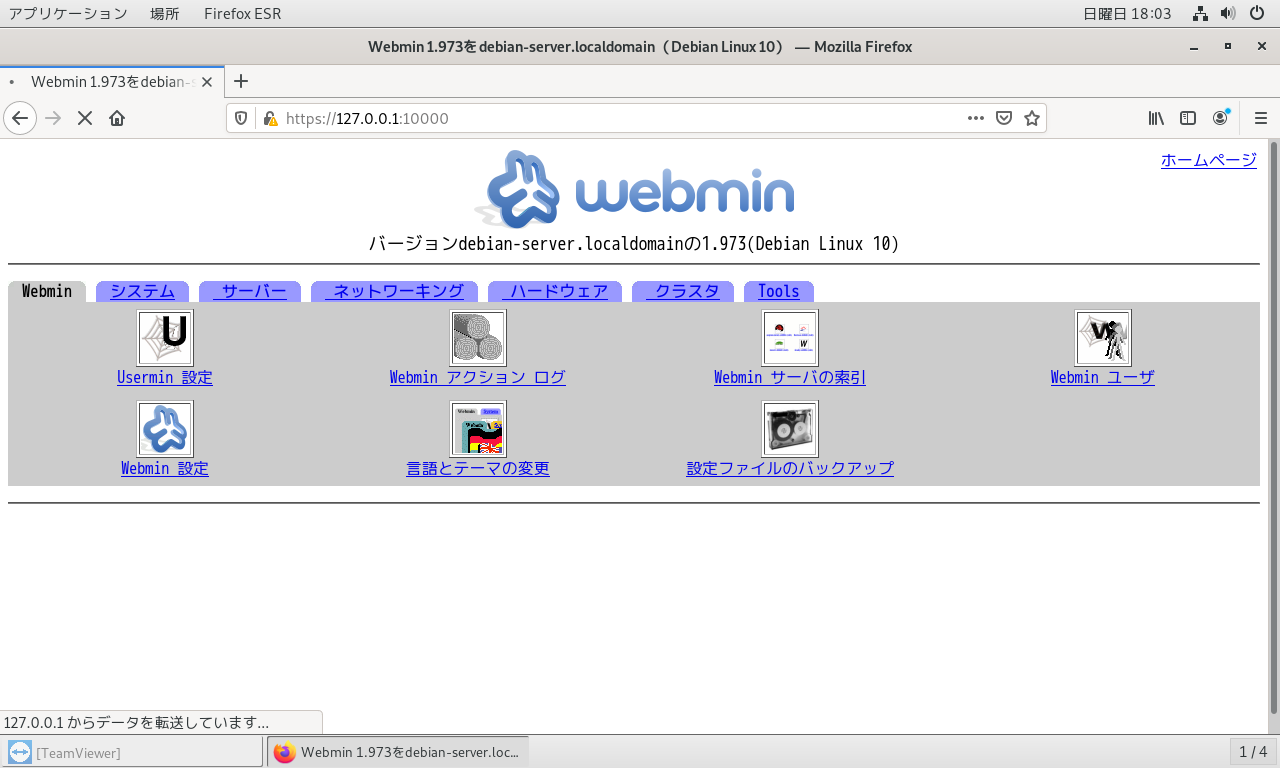Bookmark this page with the star

pyautogui.click(x=1032, y=118)
